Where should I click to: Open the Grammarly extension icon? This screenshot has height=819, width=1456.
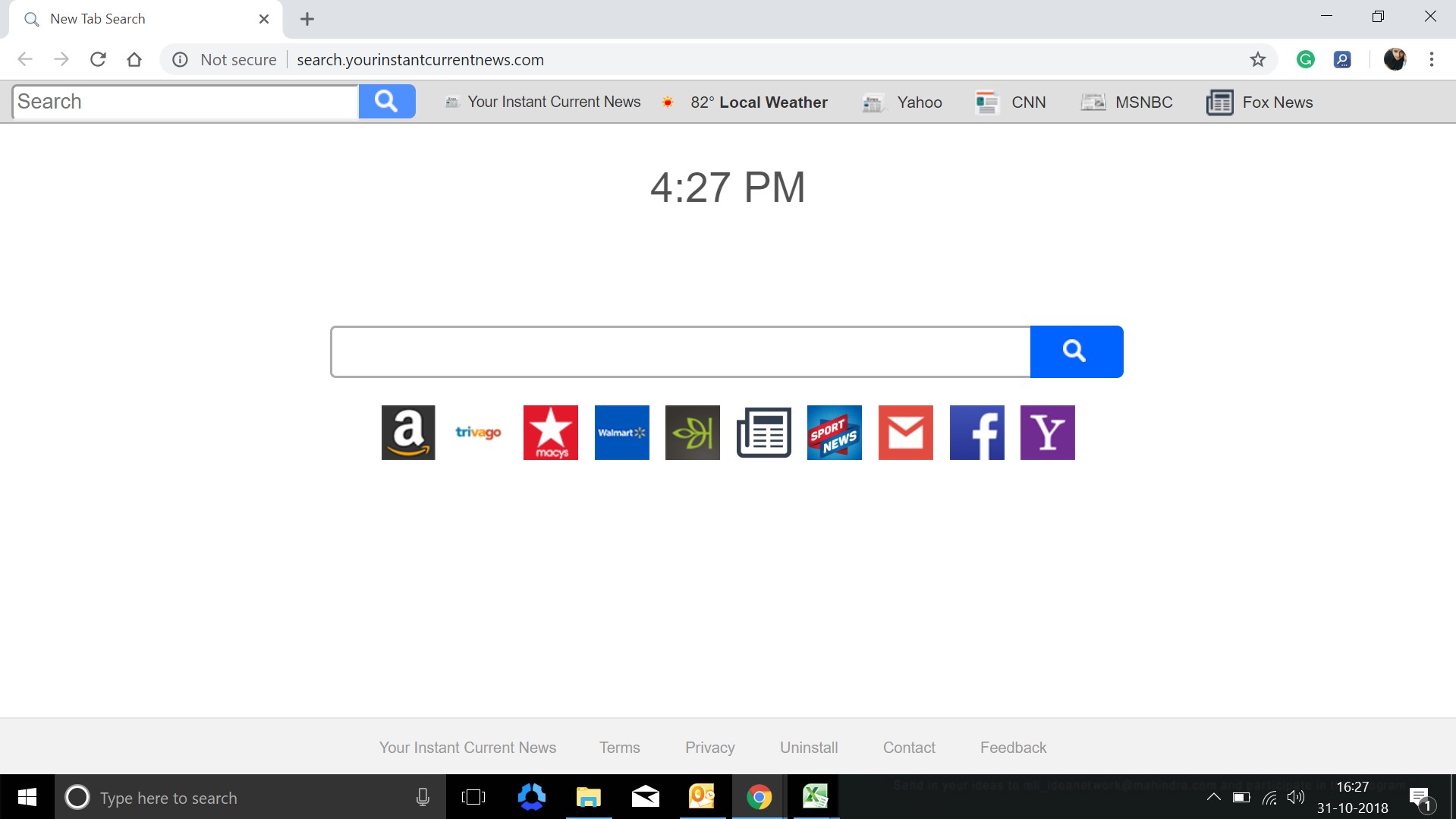pos(1305,59)
